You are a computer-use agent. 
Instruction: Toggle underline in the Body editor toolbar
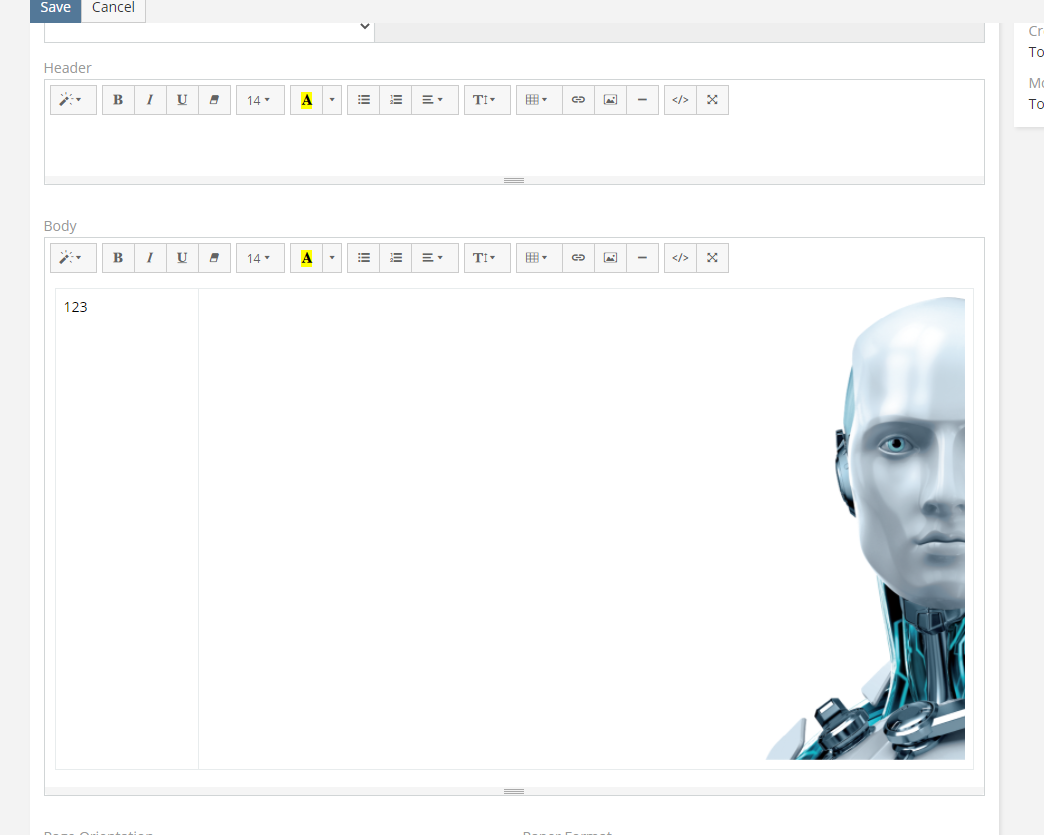[182, 258]
